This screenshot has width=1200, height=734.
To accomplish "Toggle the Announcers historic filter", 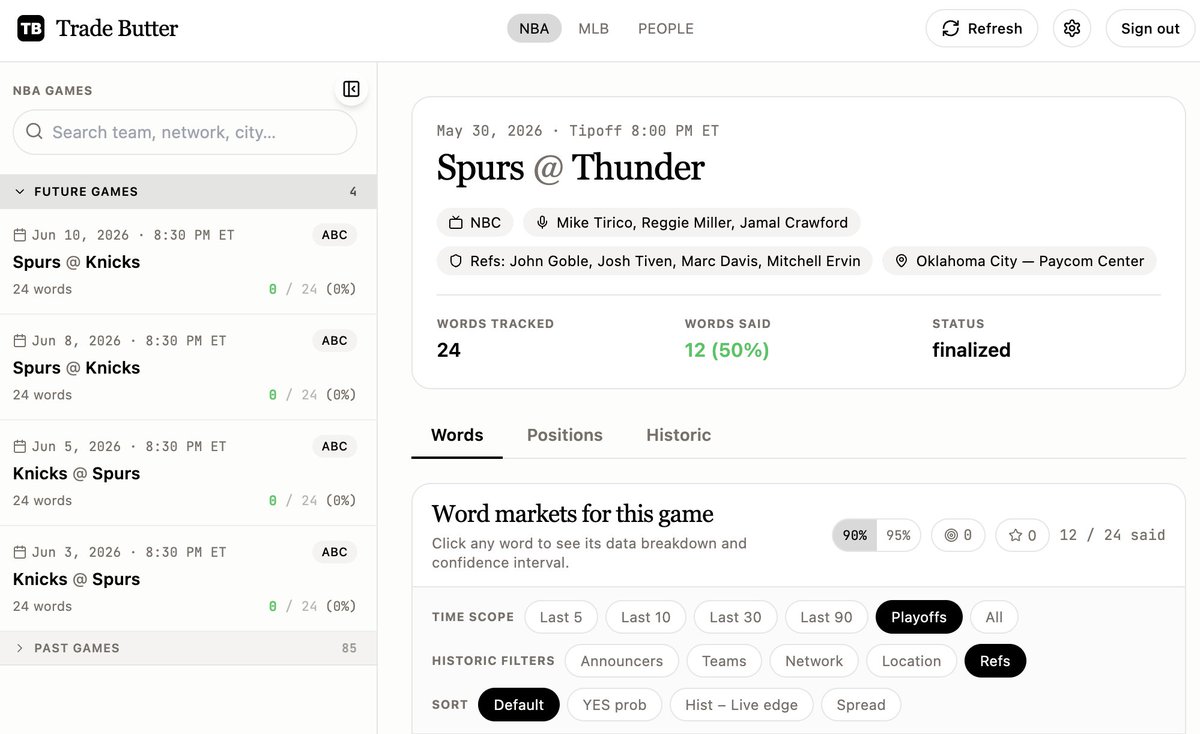I will [x=622, y=661].
